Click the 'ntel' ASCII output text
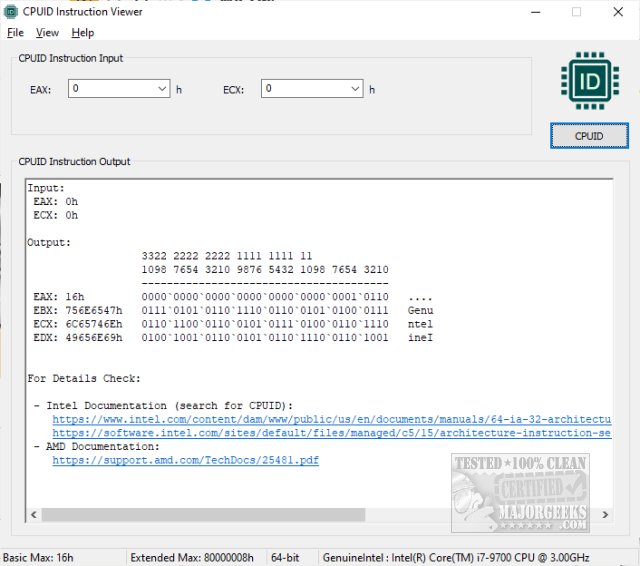This screenshot has width=640, height=566. (x=420, y=324)
